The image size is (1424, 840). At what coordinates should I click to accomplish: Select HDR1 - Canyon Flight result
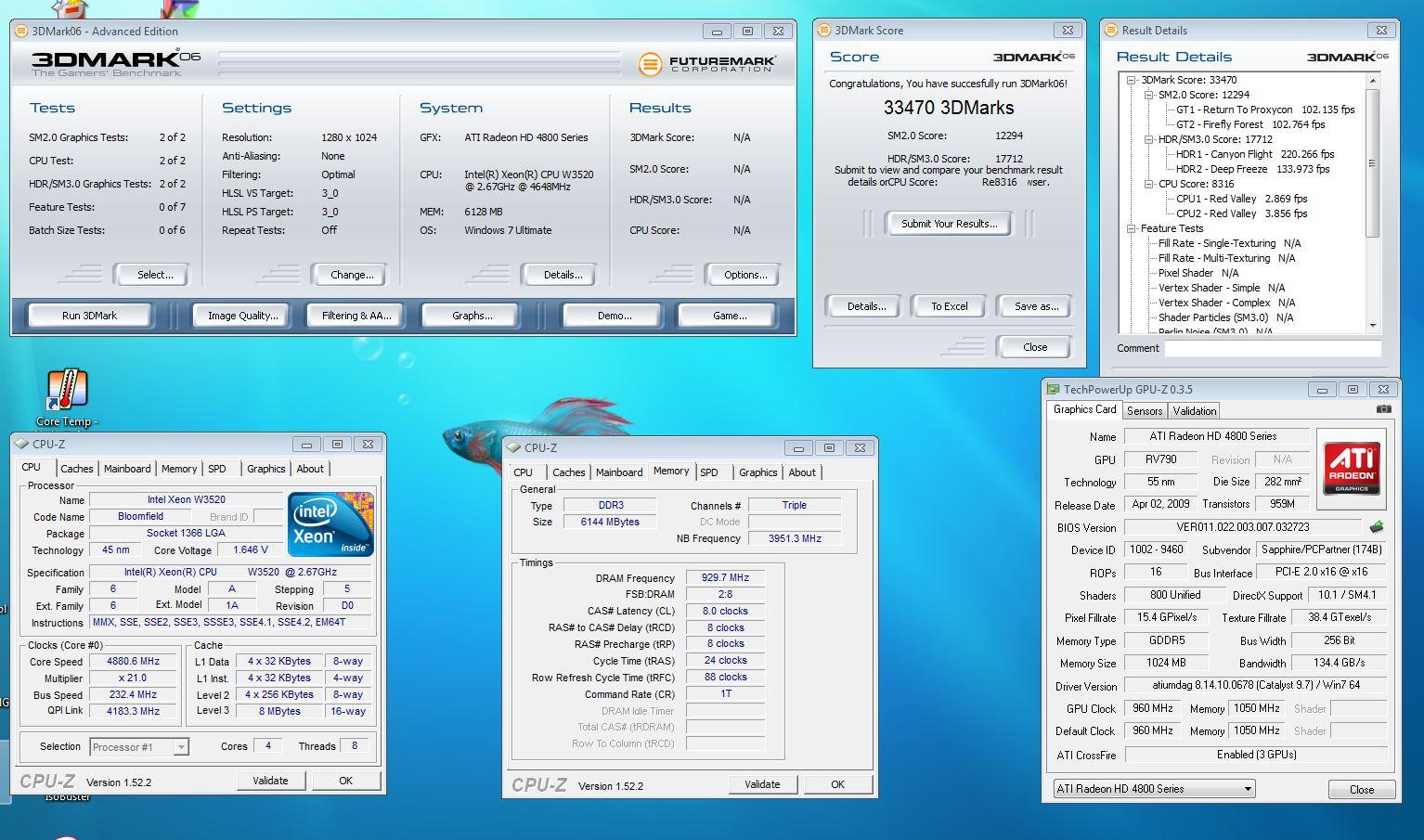(x=1255, y=154)
